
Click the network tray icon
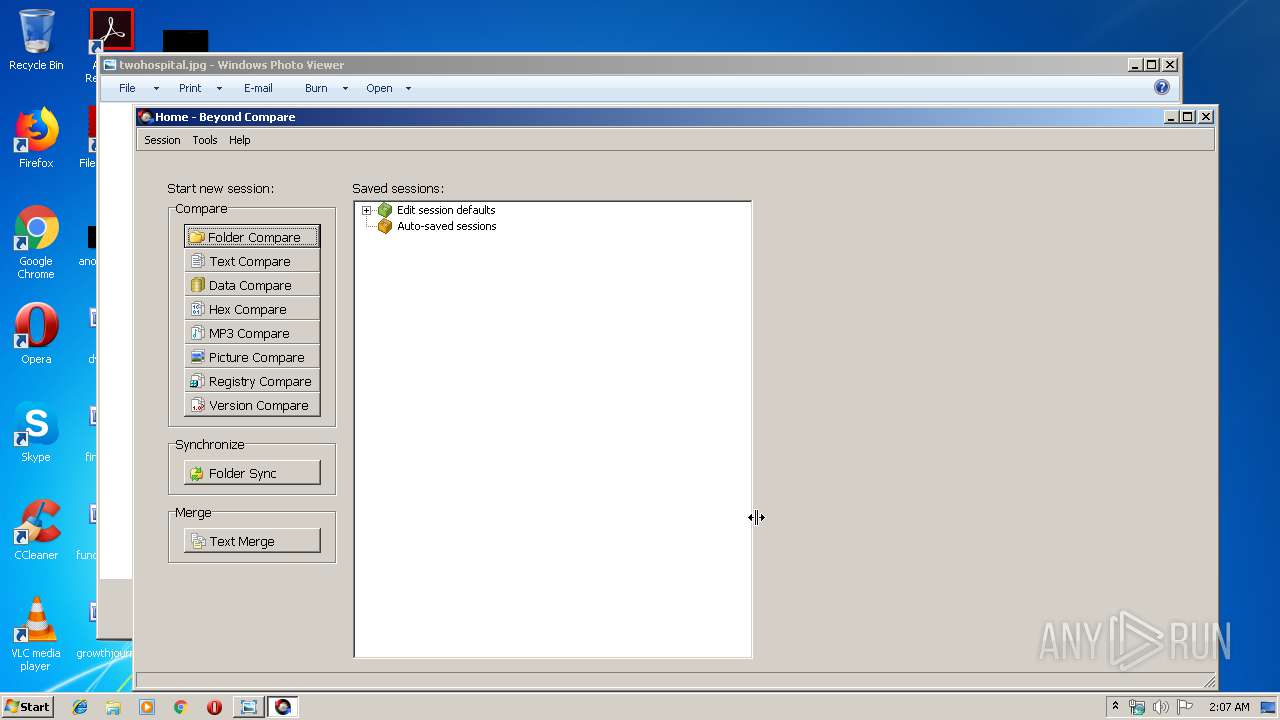pos(1137,707)
